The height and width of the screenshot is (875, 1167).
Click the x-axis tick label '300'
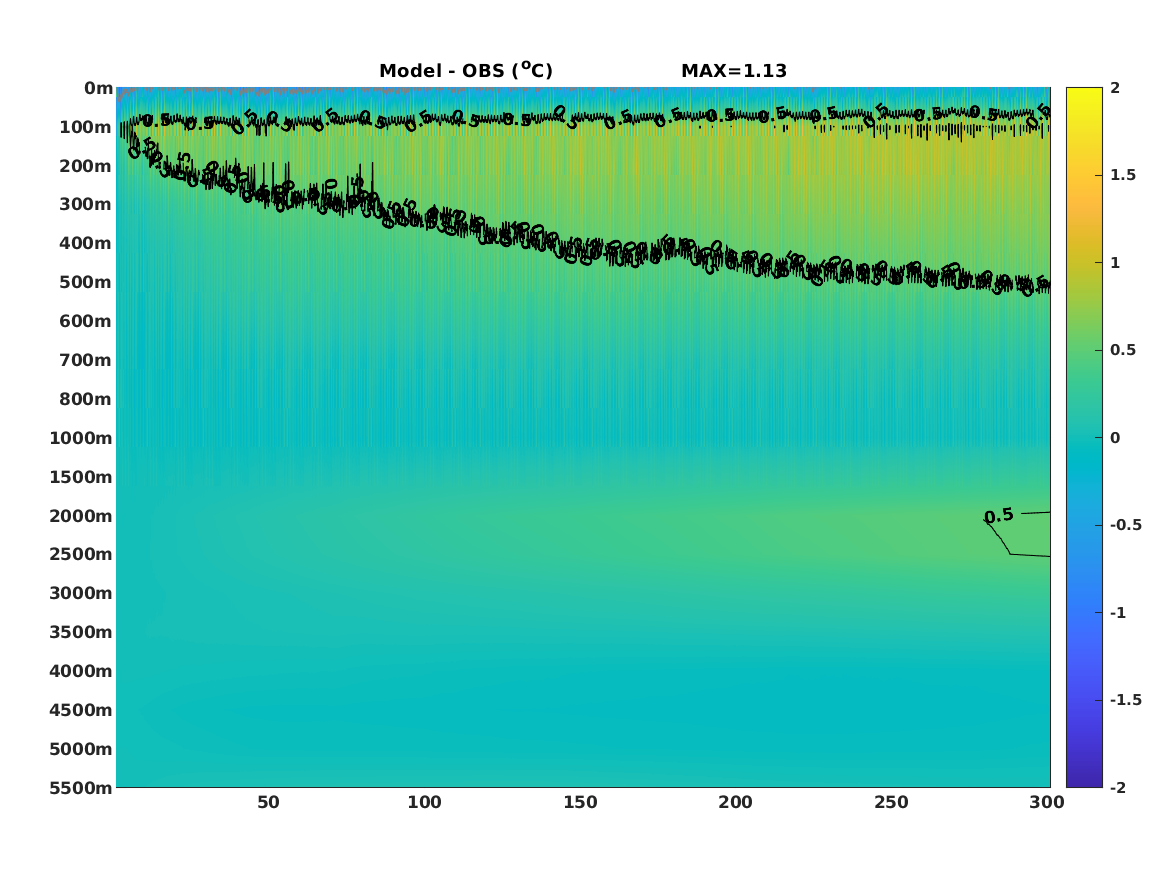tap(1047, 803)
